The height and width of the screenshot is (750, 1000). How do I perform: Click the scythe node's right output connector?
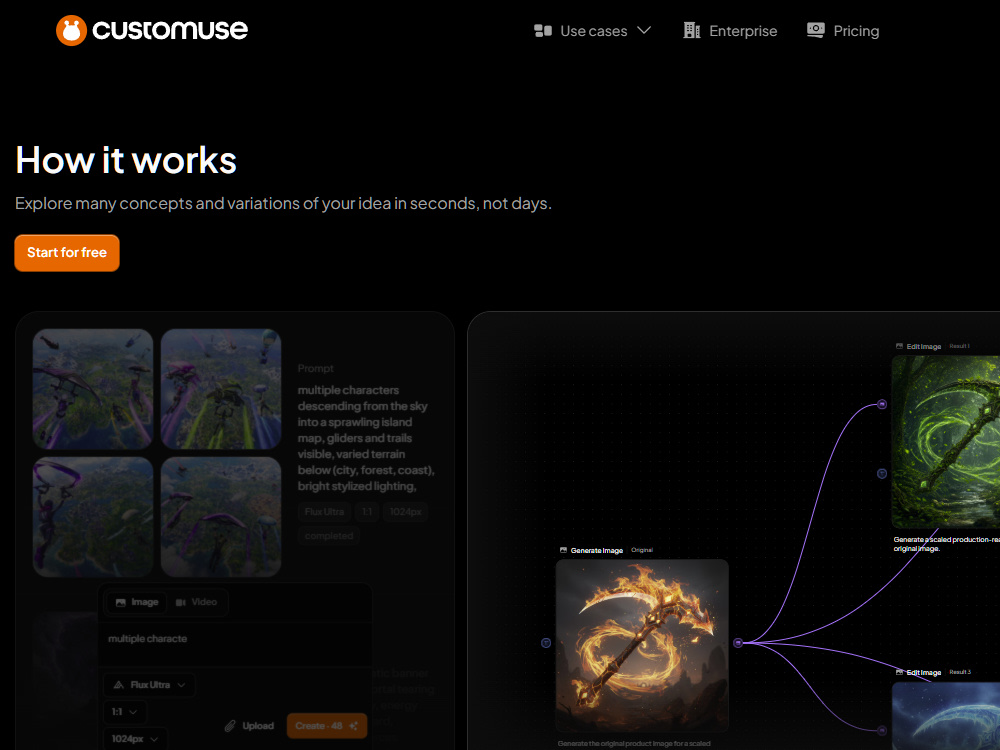click(x=738, y=643)
